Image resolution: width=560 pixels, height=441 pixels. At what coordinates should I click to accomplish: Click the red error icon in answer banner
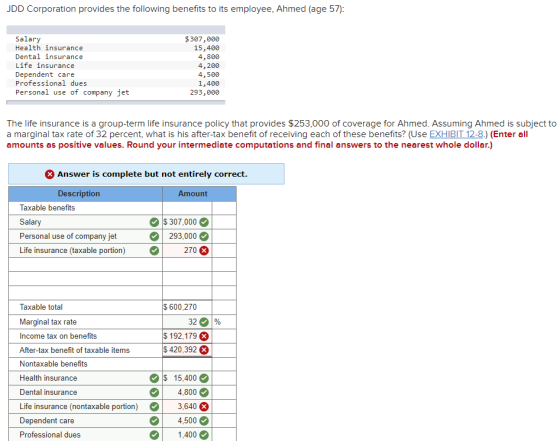[50, 174]
